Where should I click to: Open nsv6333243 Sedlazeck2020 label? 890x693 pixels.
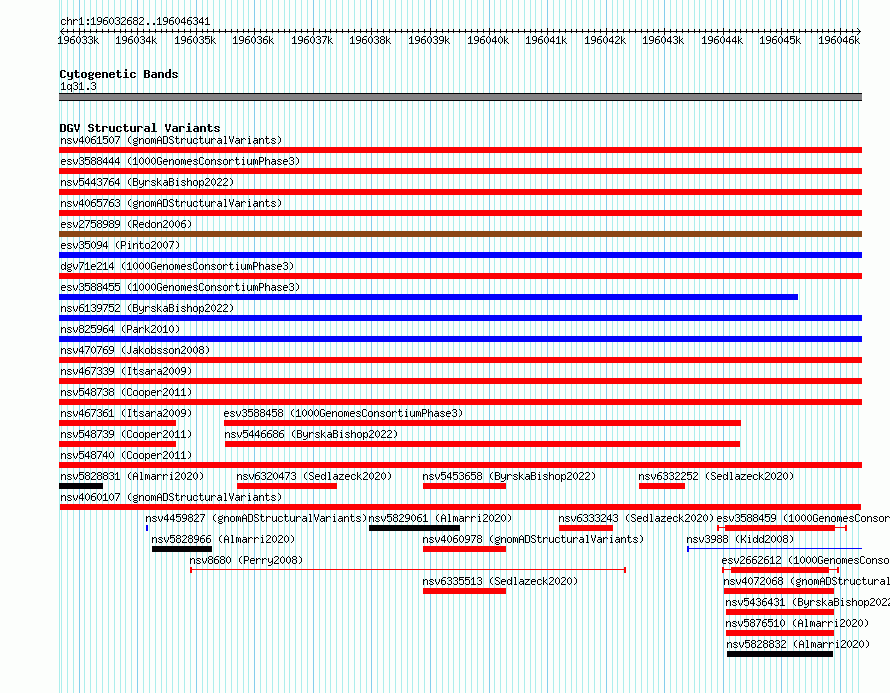pos(636,518)
